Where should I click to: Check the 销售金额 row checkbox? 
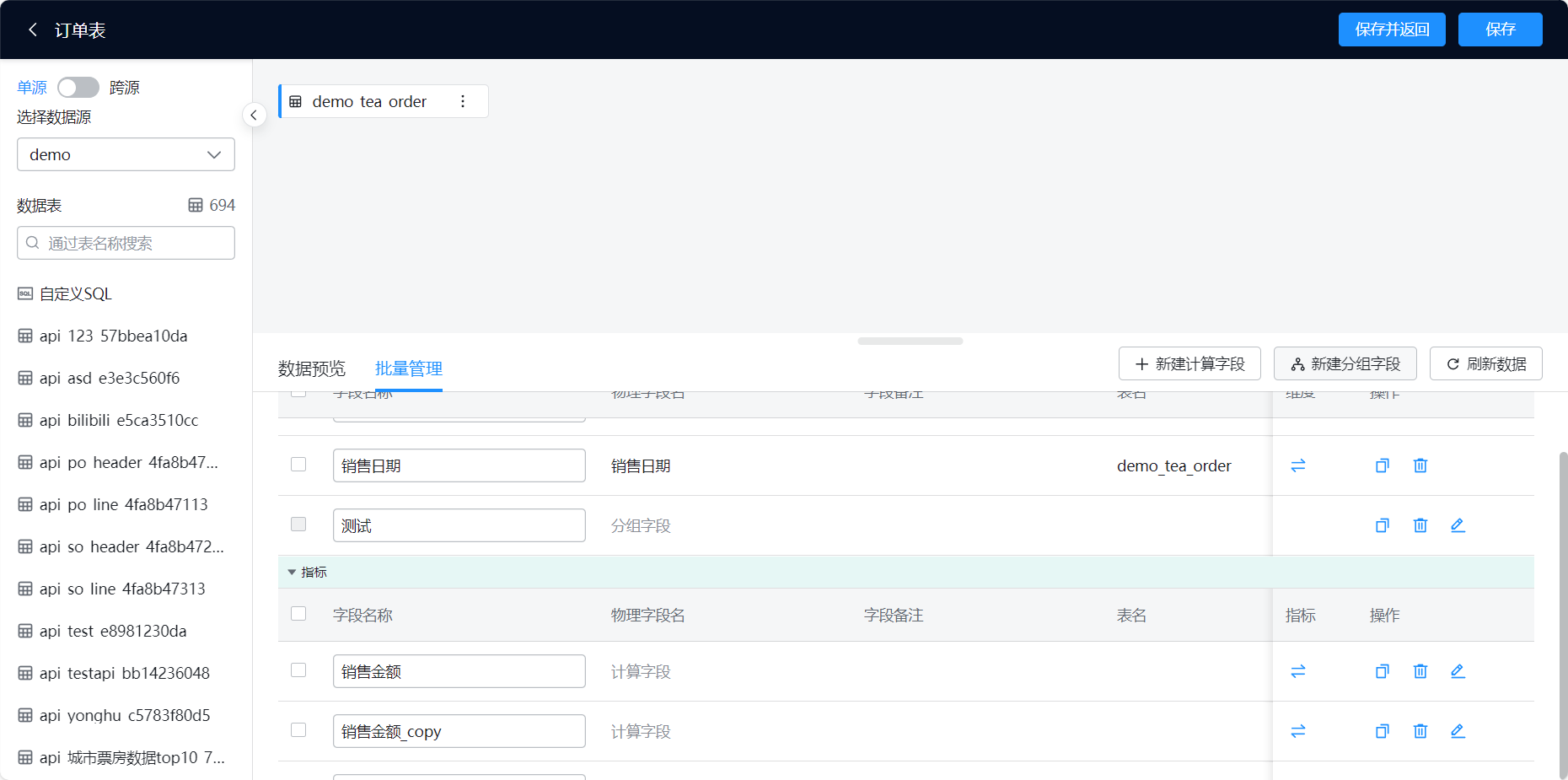pos(298,670)
